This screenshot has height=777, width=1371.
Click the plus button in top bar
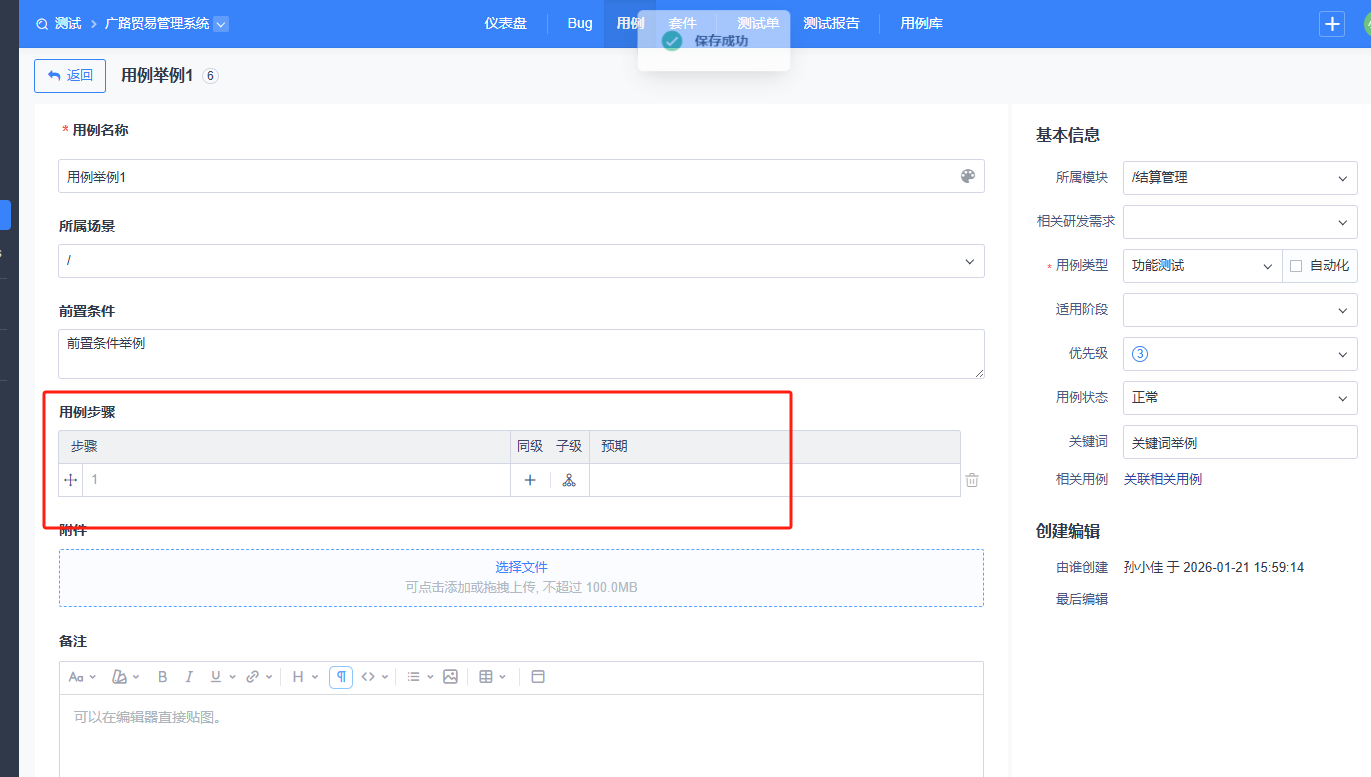coord(1332,24)
